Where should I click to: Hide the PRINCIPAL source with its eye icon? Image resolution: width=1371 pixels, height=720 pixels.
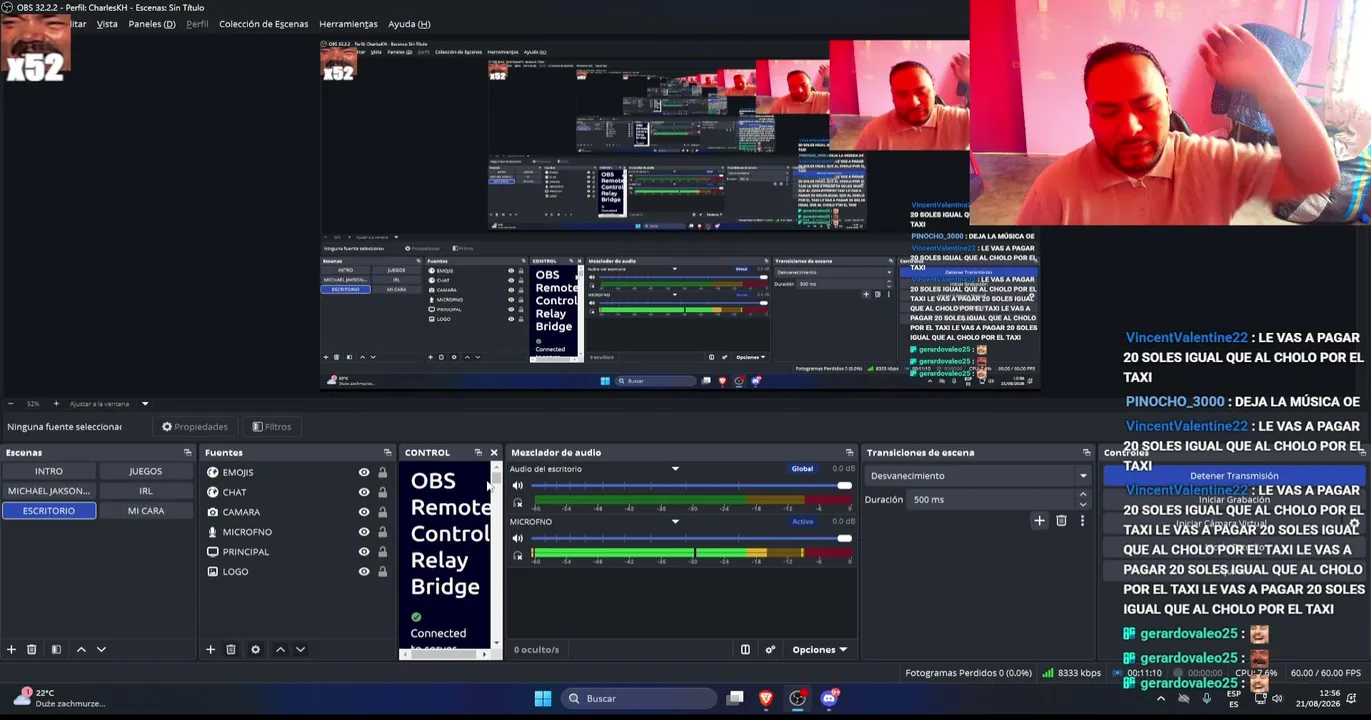coord(364,552)
